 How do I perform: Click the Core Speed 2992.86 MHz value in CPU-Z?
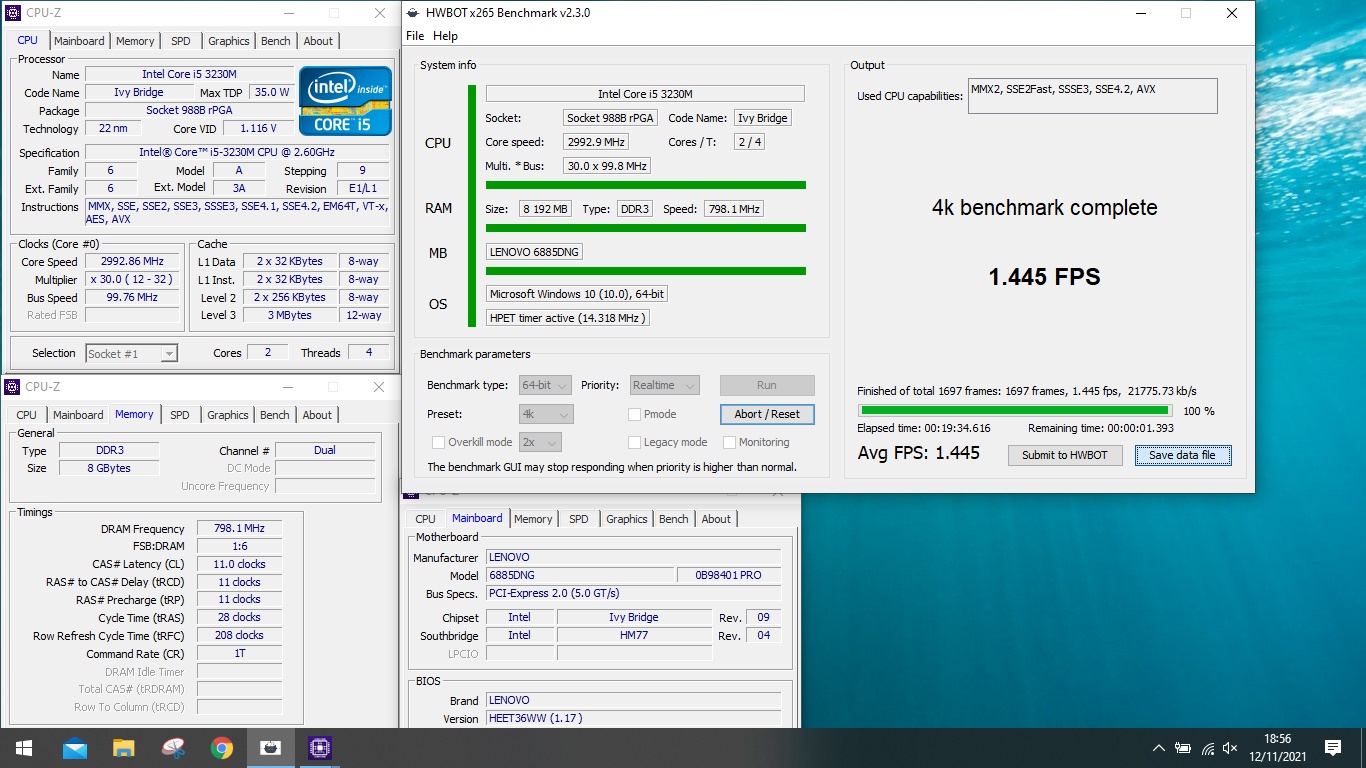(133, 262)
